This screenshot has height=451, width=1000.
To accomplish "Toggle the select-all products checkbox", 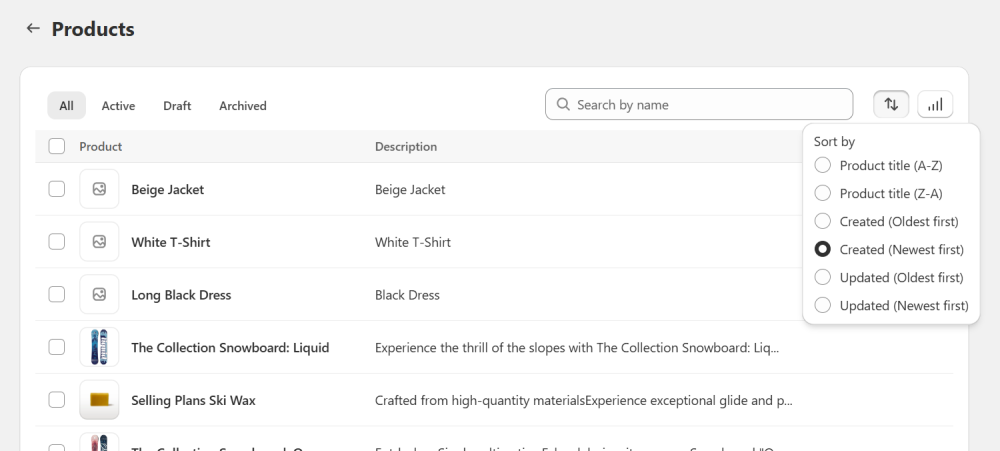I will (x=57, y=146).
